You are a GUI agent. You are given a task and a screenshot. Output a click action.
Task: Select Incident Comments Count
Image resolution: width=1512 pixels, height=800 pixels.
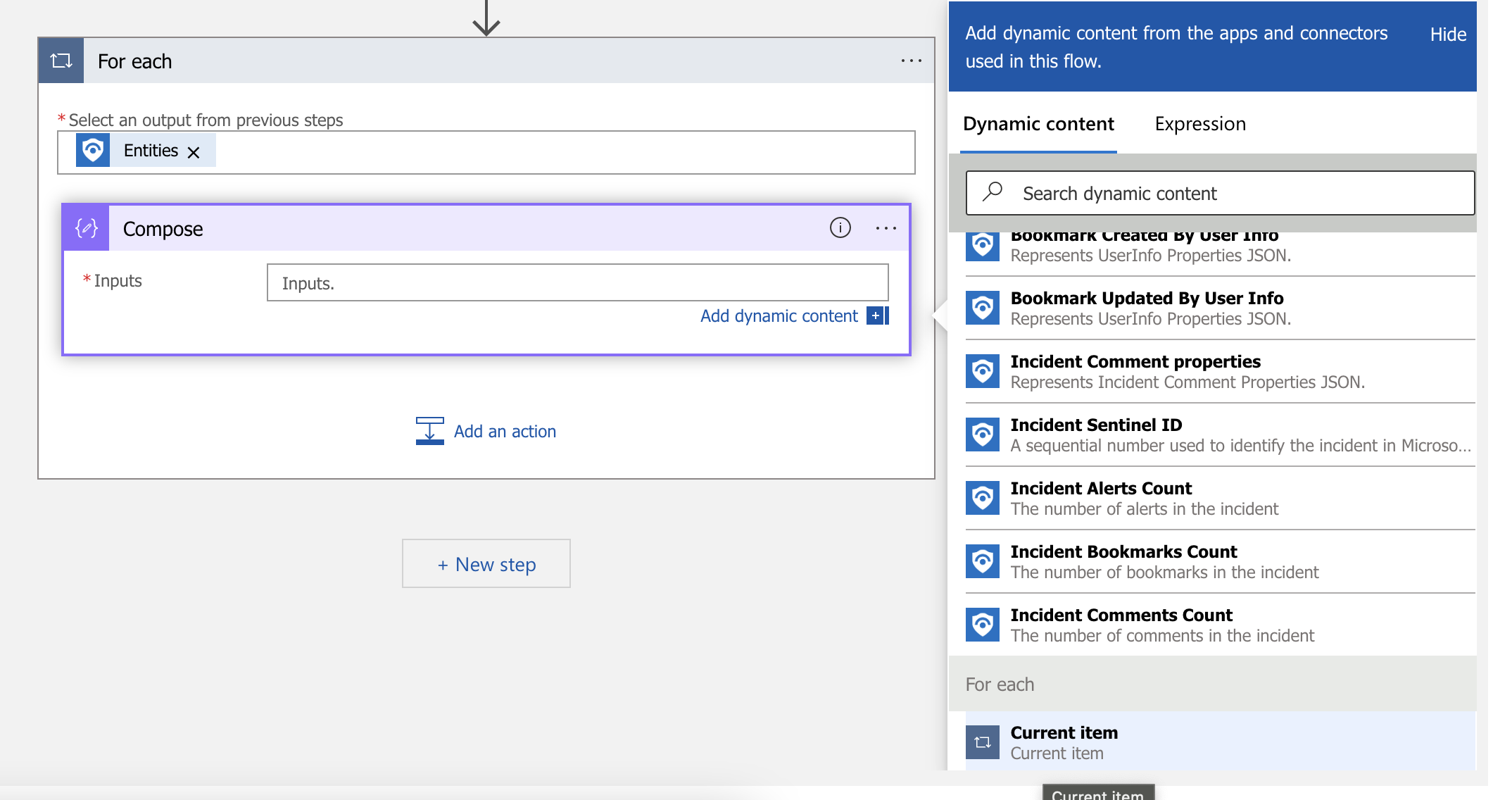1221,625
